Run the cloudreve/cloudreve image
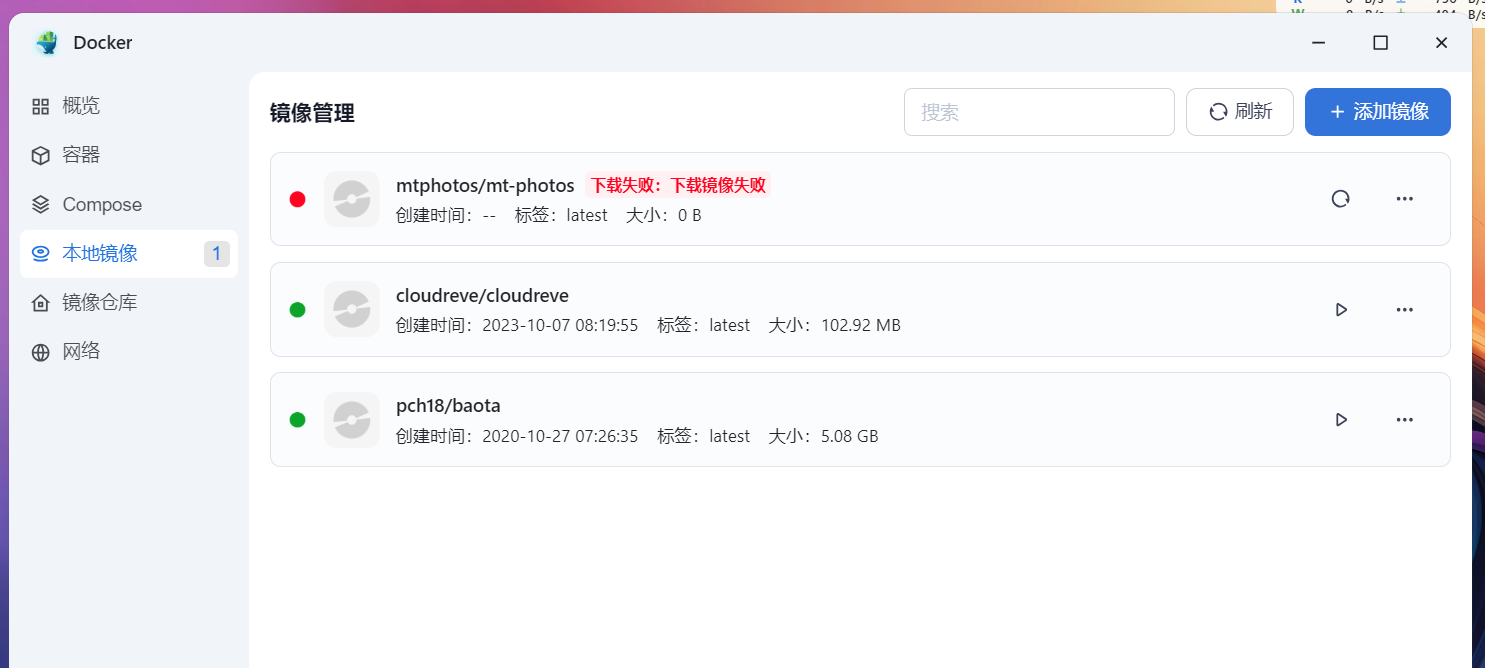 click(1341, 310)
